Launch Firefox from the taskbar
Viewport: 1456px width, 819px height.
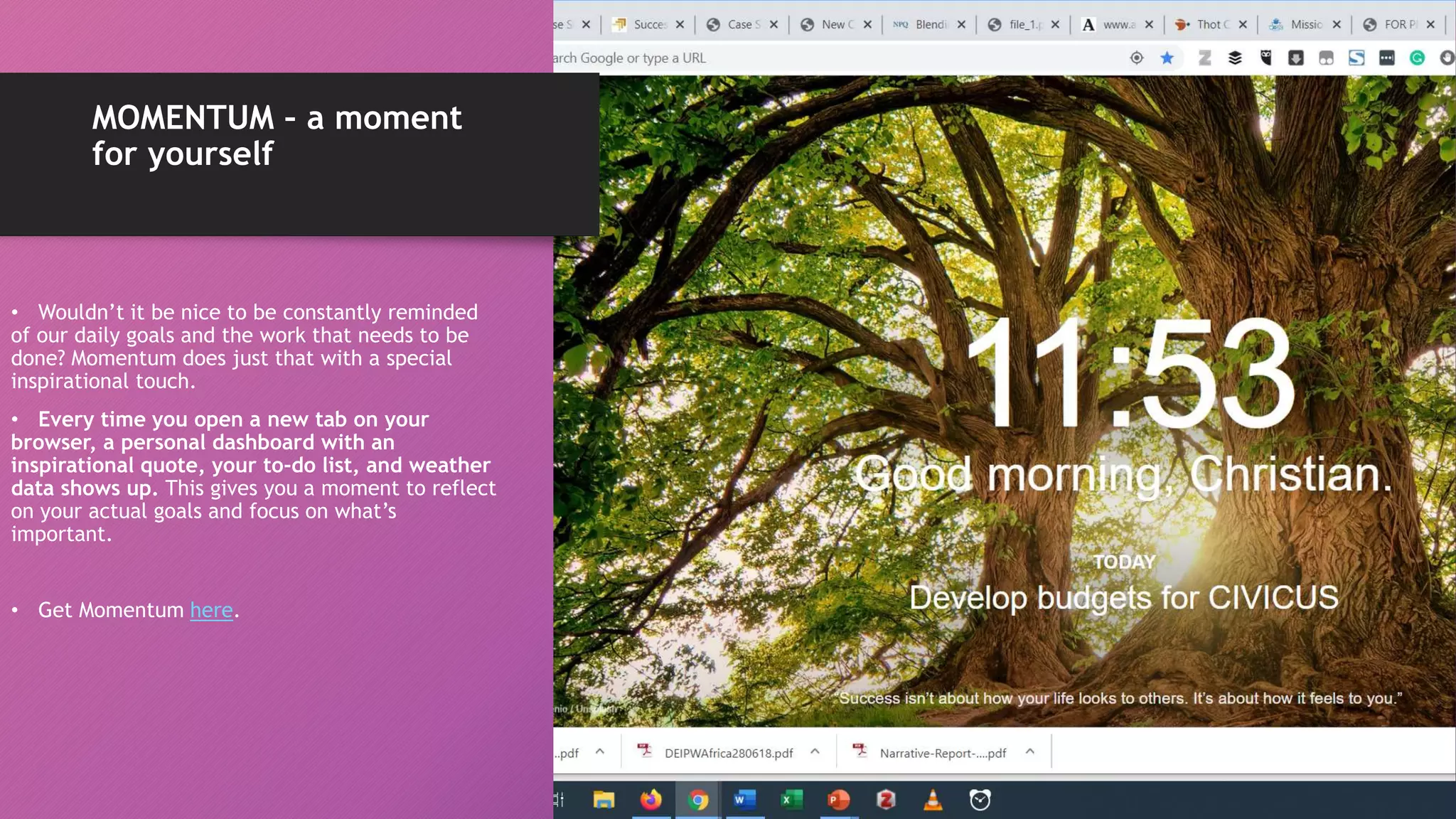tap(651, 800)
